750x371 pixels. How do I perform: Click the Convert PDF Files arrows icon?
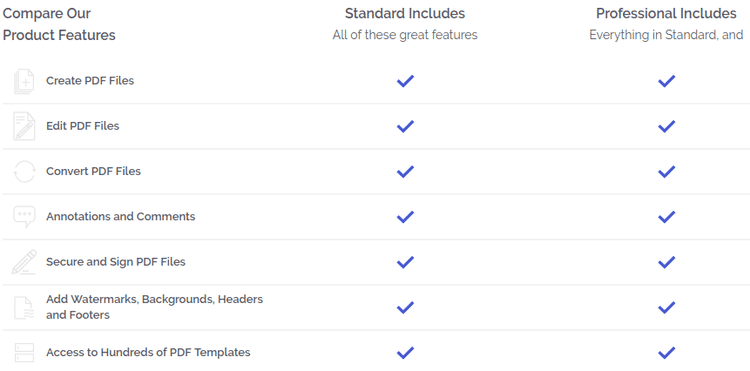click(x=24, y=171)
